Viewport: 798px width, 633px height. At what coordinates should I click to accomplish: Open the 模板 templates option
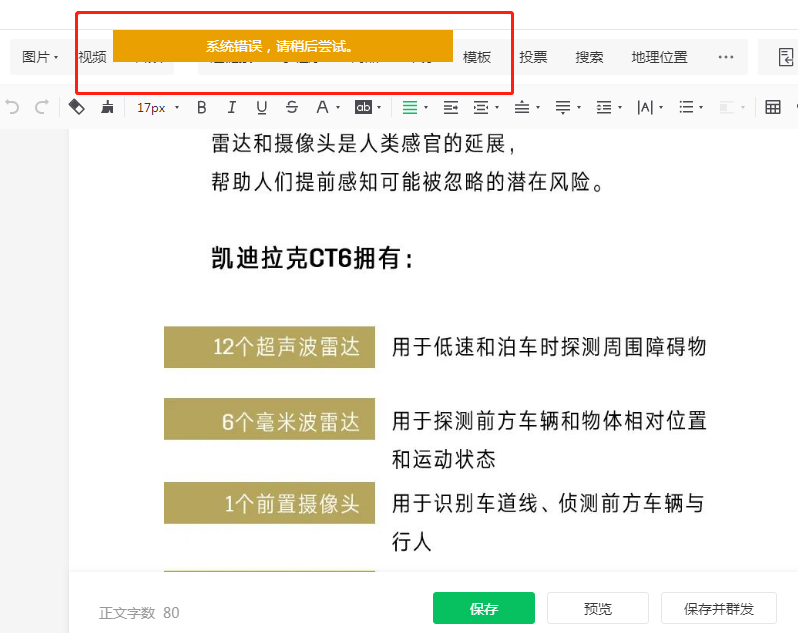pos(477,57)
